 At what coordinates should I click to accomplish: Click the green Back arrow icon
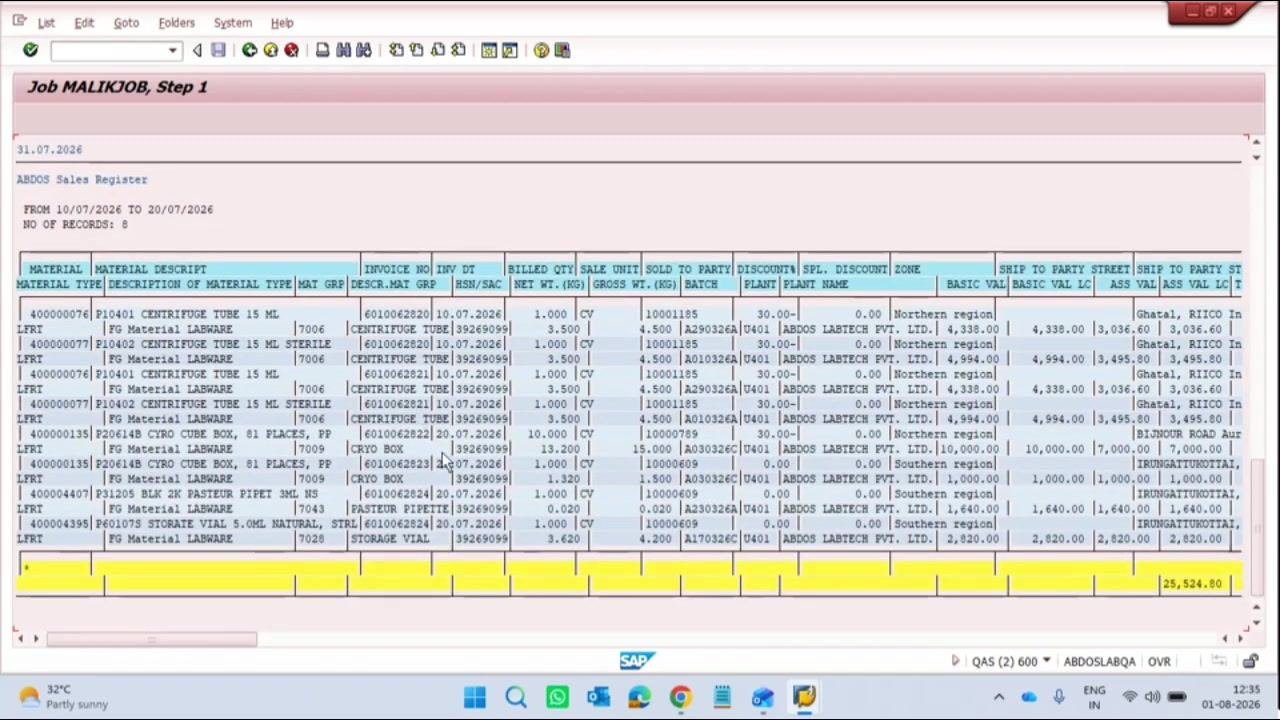(249, 50)
